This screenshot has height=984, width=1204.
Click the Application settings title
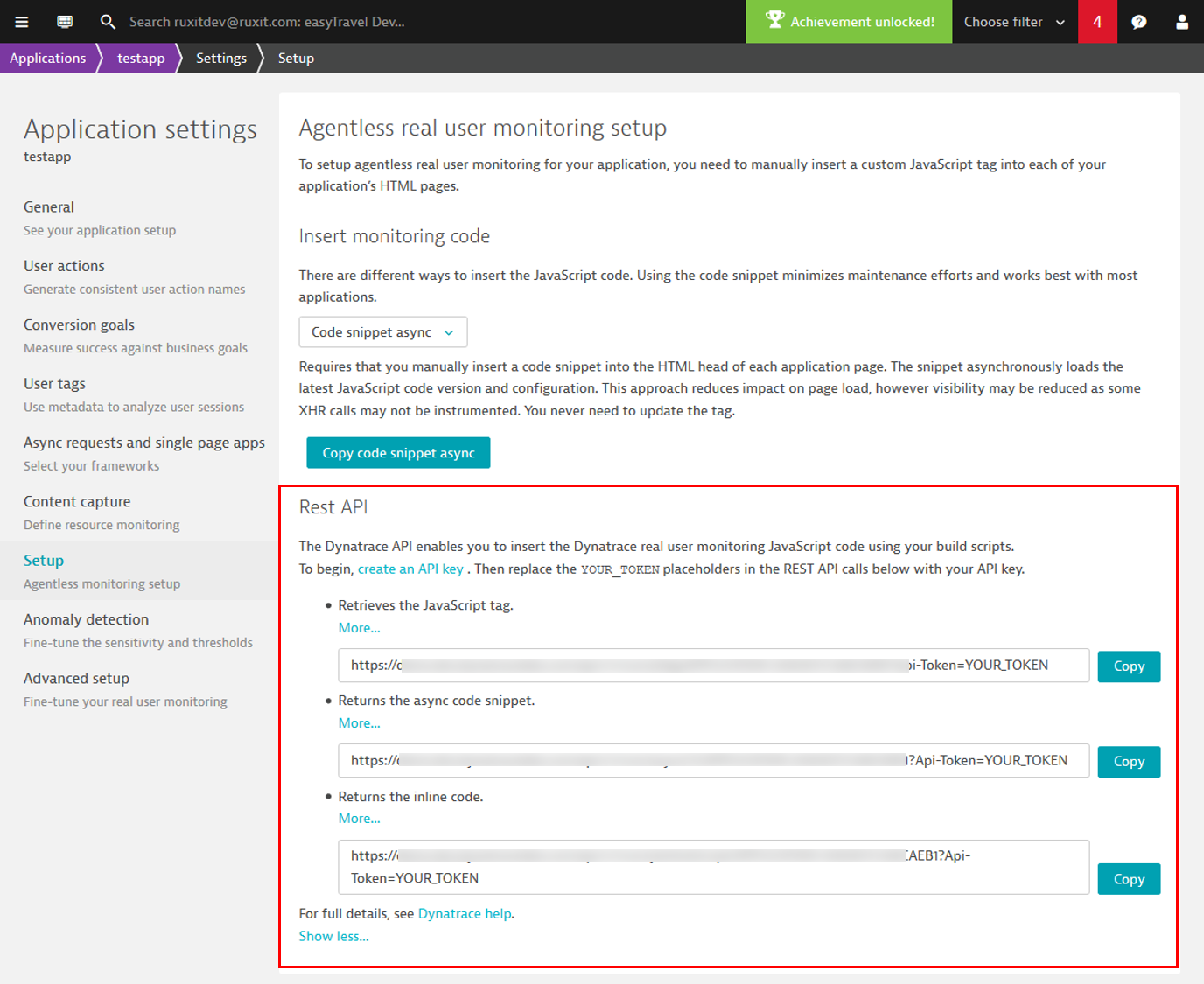tap(140, 129)
